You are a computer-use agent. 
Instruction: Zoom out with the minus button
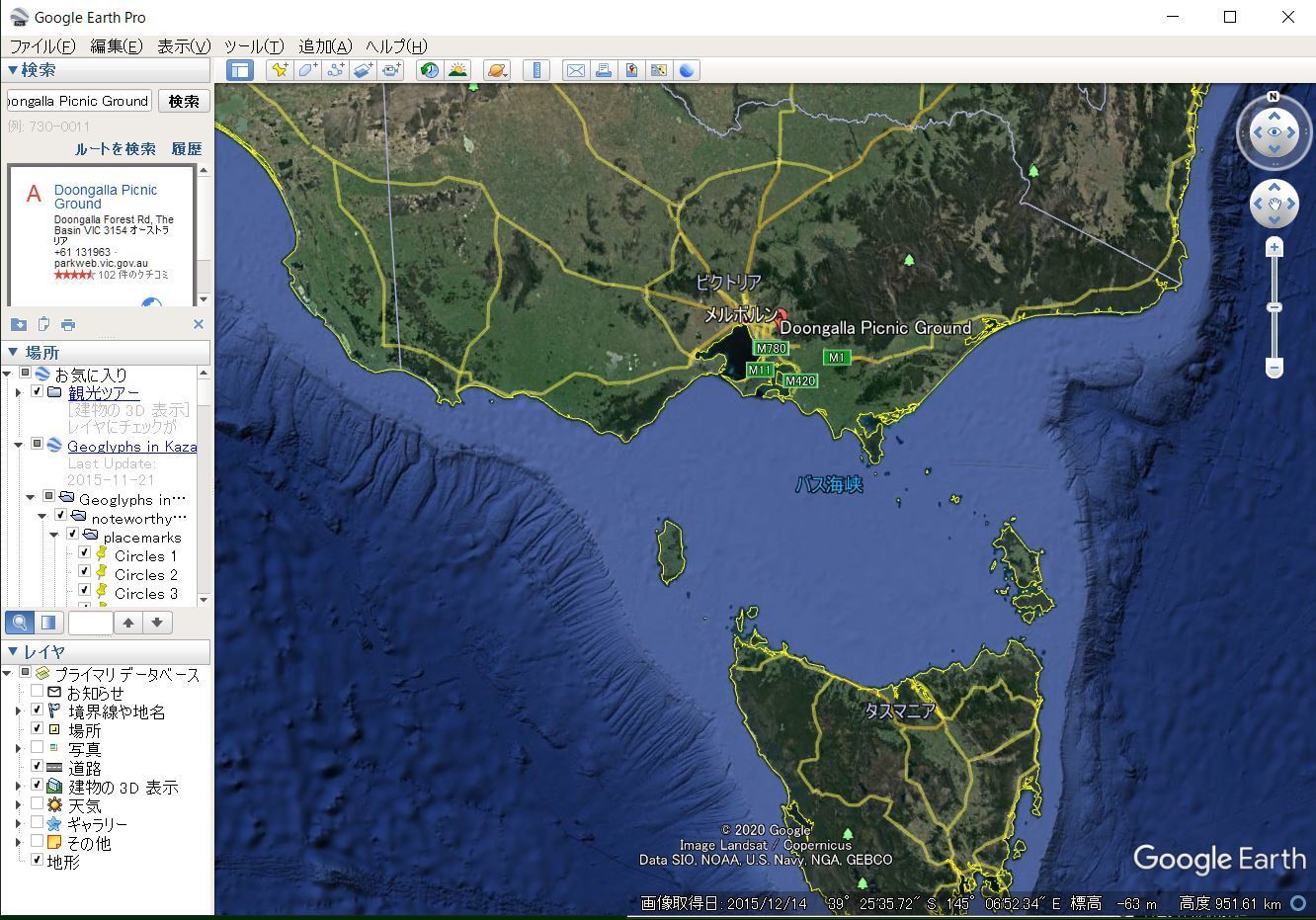(1275, 368)
